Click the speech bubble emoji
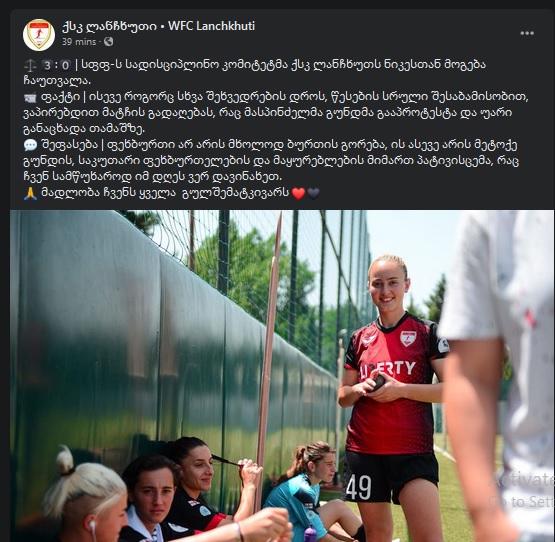Image resolution: width=555 pixels, height=542 pixels. coord(30,145)
